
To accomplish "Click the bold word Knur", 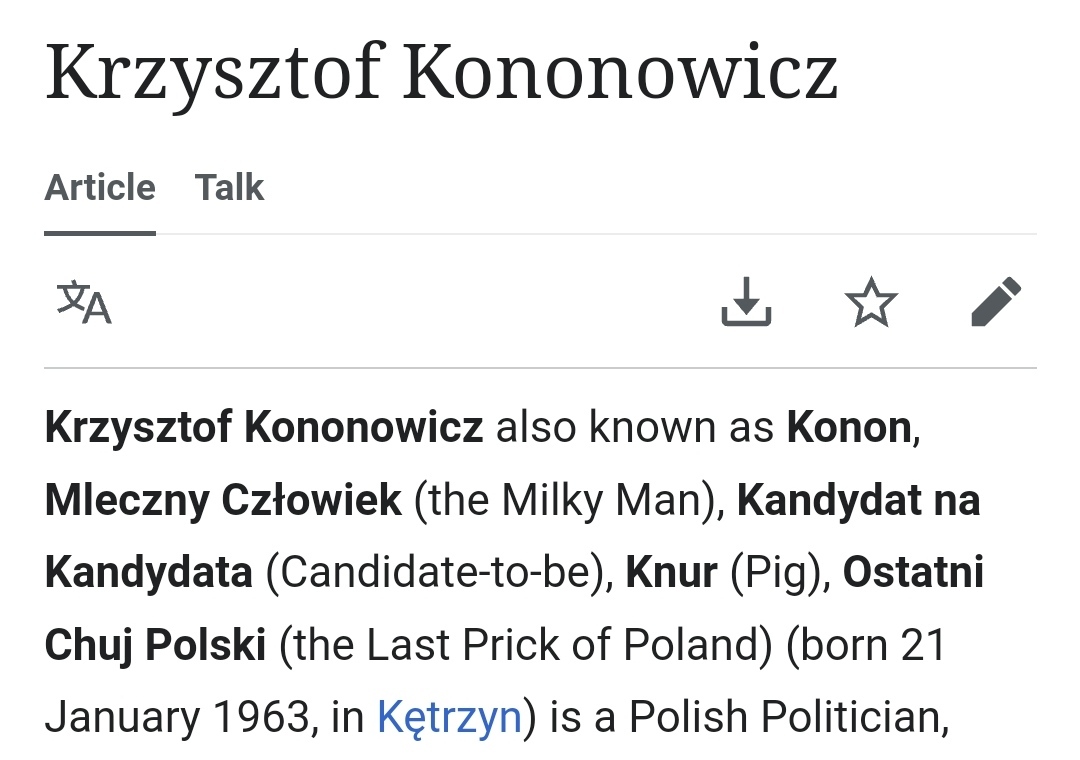I will [671, 573].
